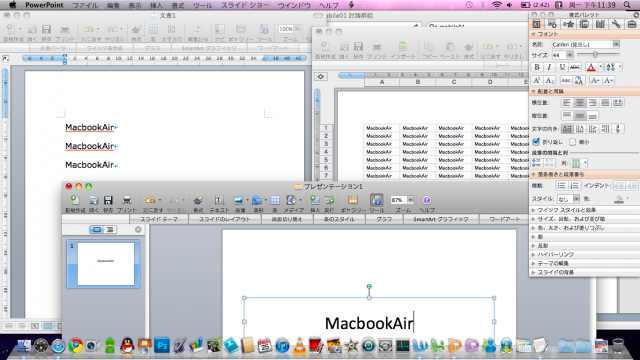The image size is (640, 360).
Task: Toggle Italic in the formatting palette
Action: tap(549, 67)
